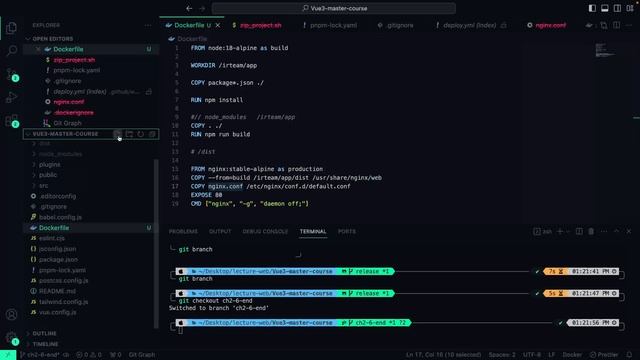The image size is (640, 360).
Task: Create a new folder in VUE3-MASTER-COURSE
Action: [129, 134]
